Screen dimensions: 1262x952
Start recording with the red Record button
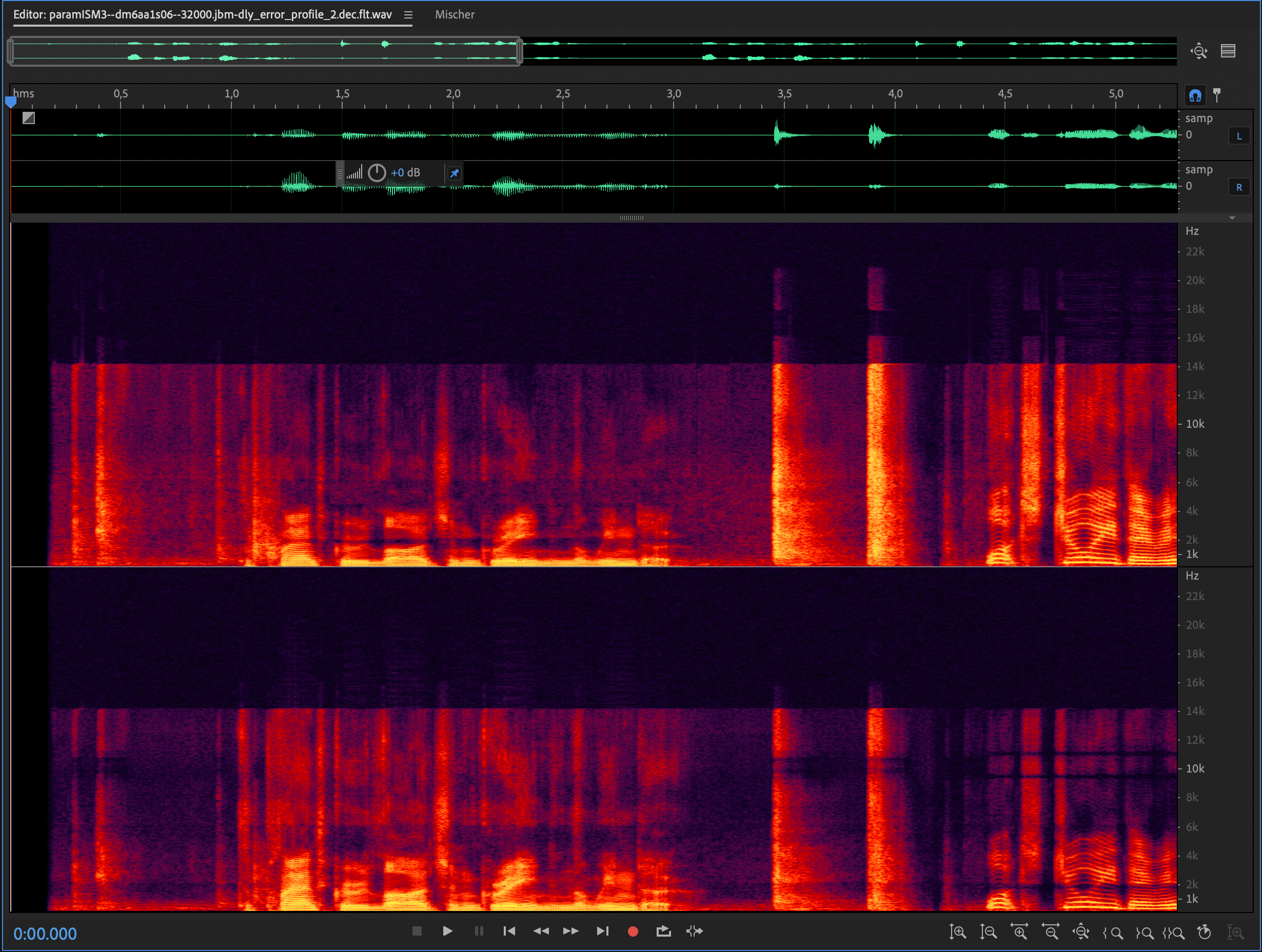(x=633, y=931)
